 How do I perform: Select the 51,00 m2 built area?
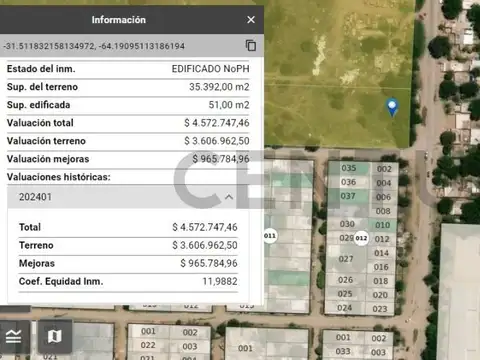[x=229, y=105]
